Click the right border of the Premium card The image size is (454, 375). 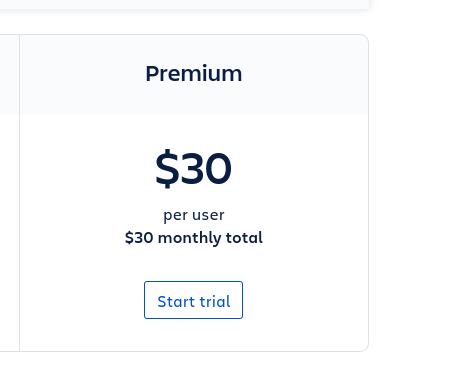coord(368,193)
